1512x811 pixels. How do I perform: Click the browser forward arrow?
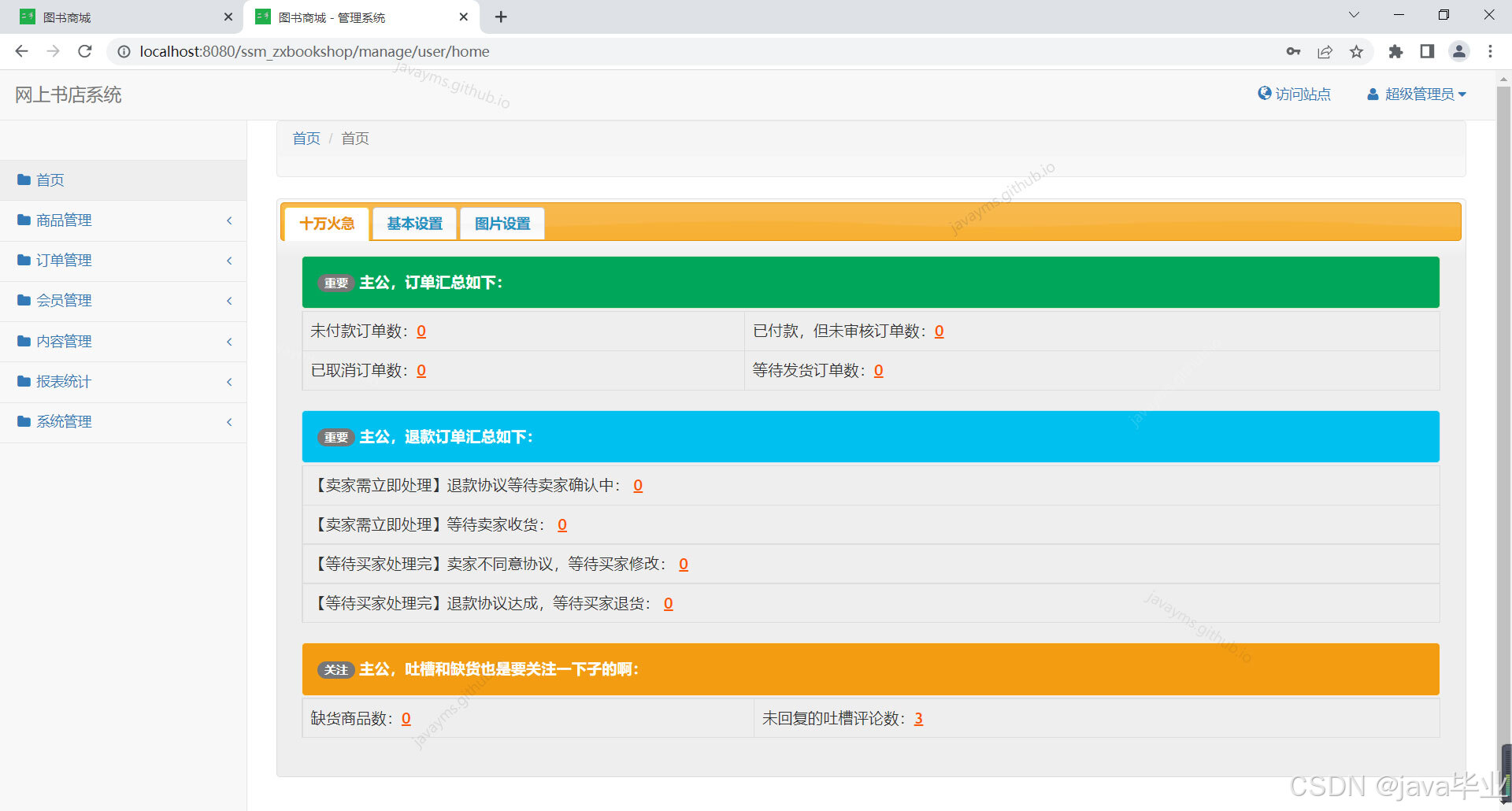[x=53, y=51]
